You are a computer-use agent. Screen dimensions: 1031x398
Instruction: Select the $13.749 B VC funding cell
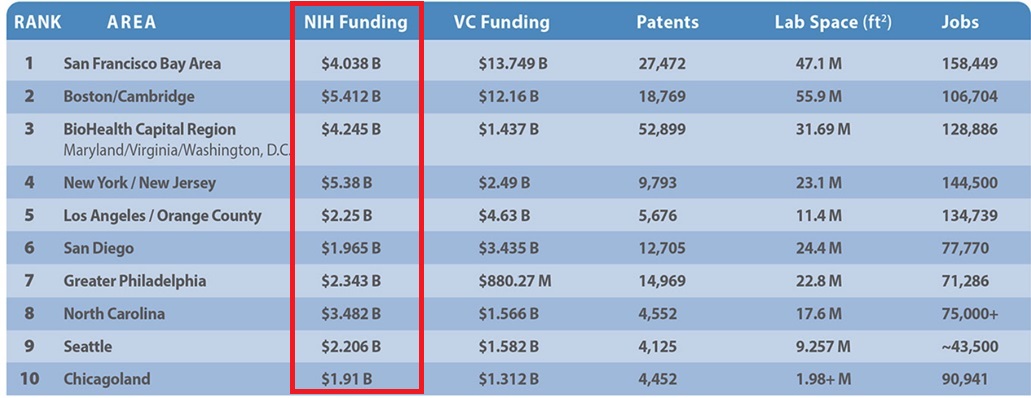(x=513, y=64)
